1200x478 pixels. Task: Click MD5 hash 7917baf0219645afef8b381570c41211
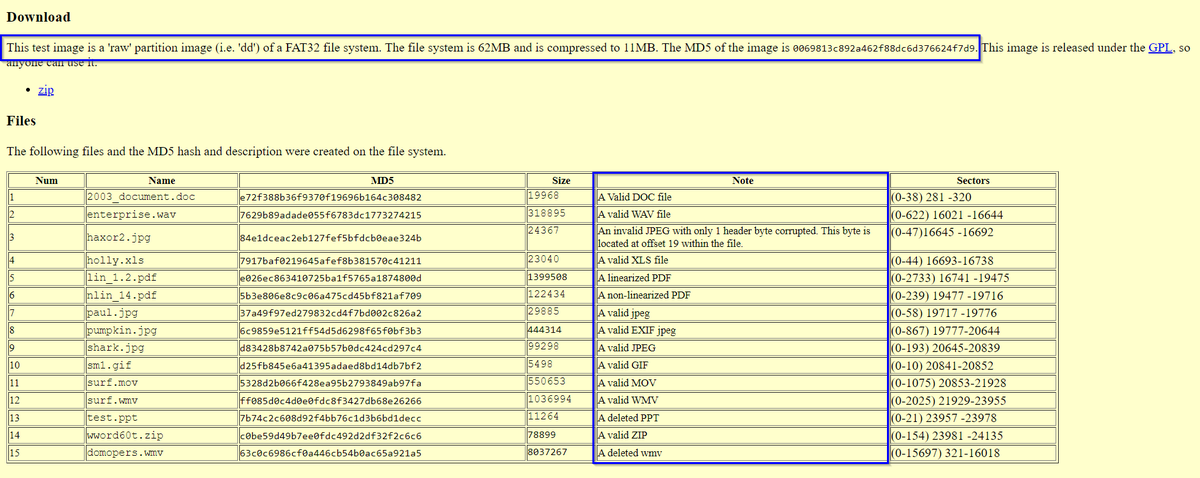(x=331, y=261)
